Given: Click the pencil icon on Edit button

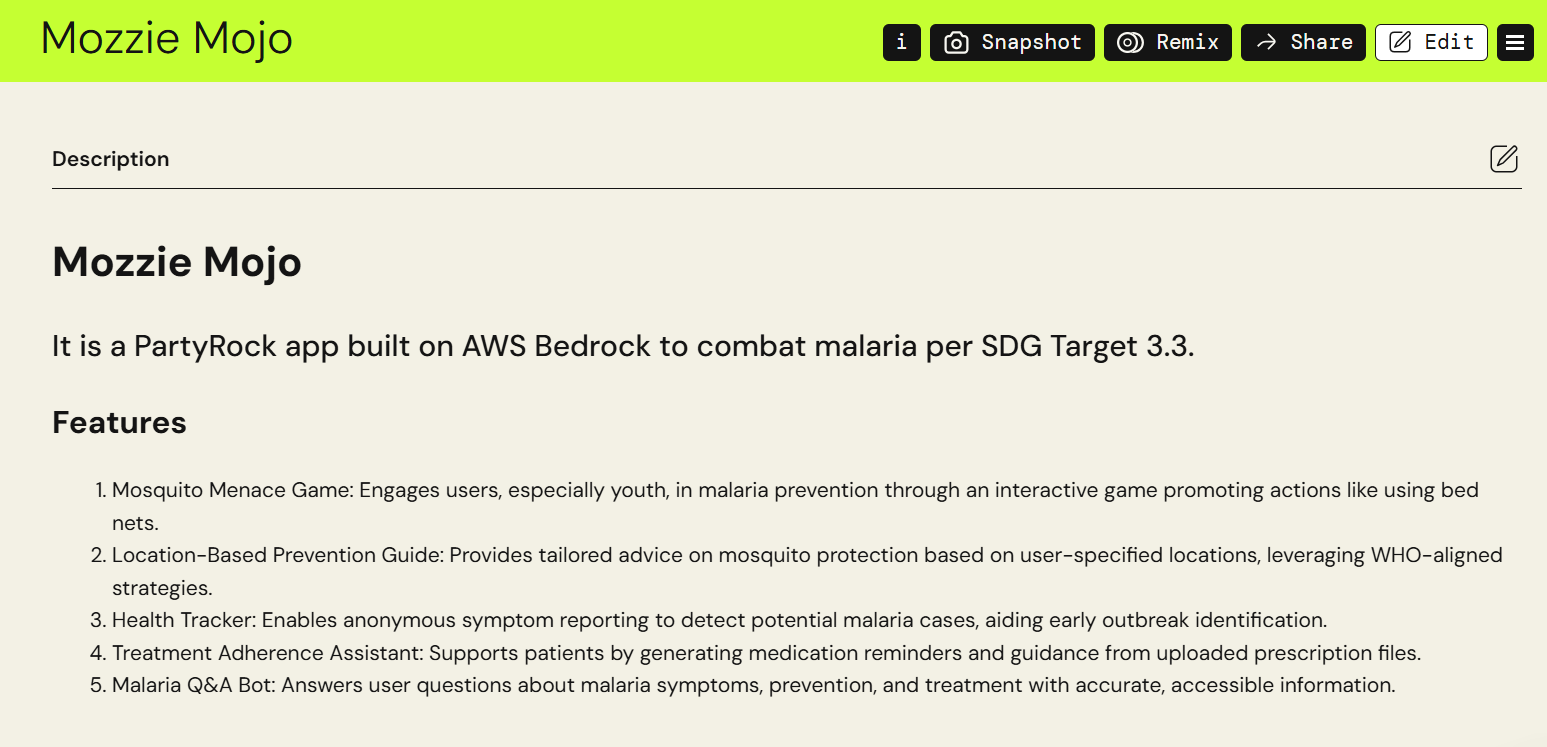Looking at the screenshot, I should tap(1402, 42).
